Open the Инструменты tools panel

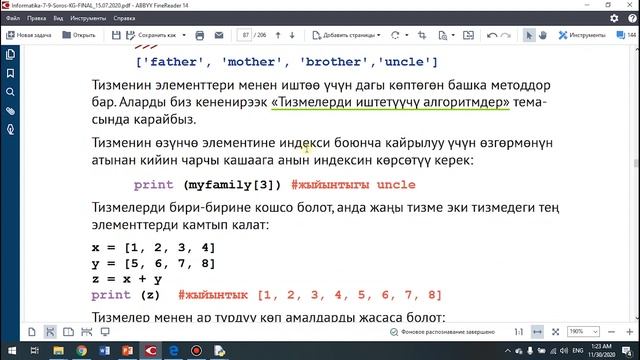(x=582, y=35)
